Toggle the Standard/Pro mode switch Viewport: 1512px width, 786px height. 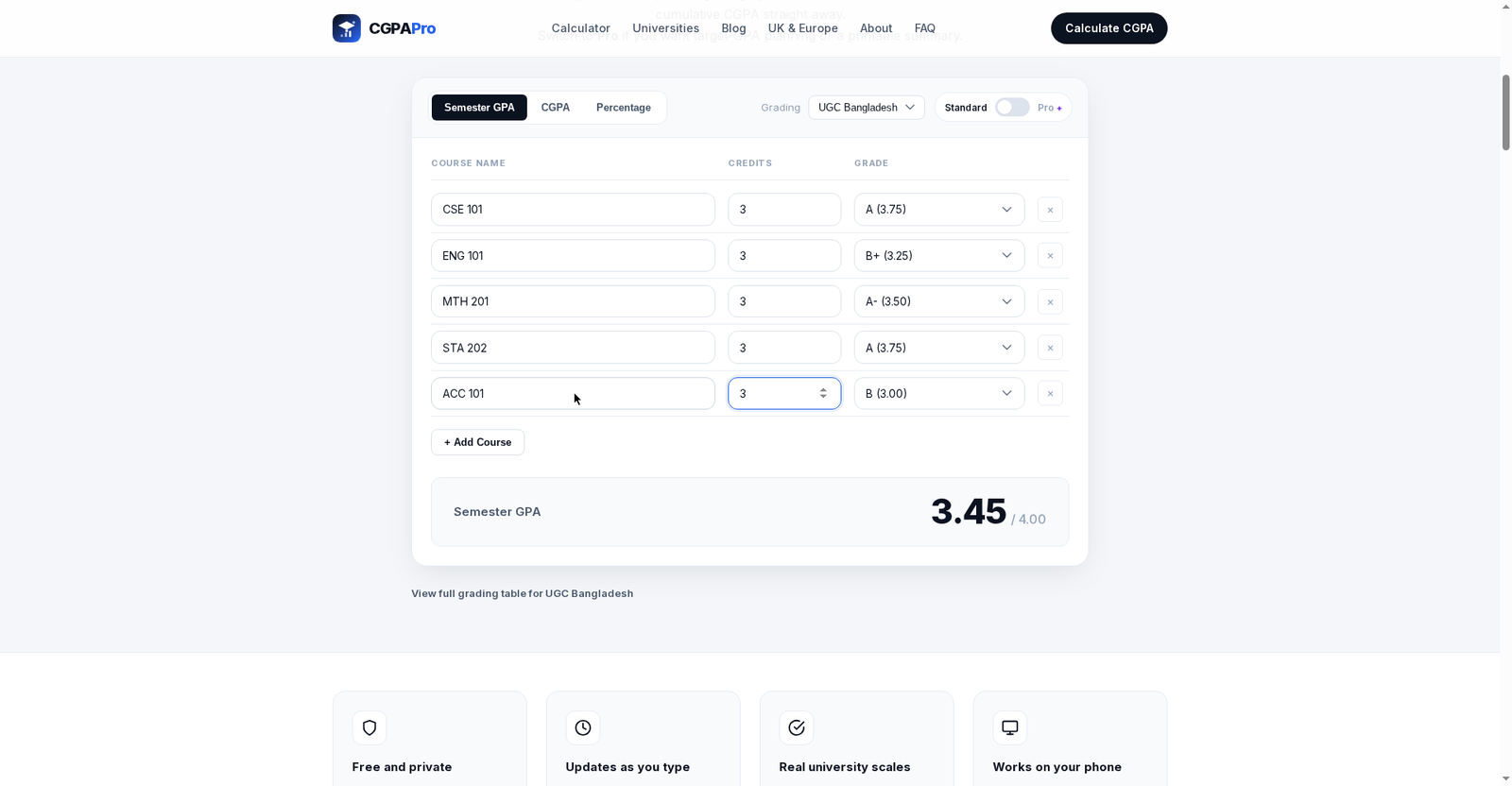pyautogui.click(x=1012, y=108)
